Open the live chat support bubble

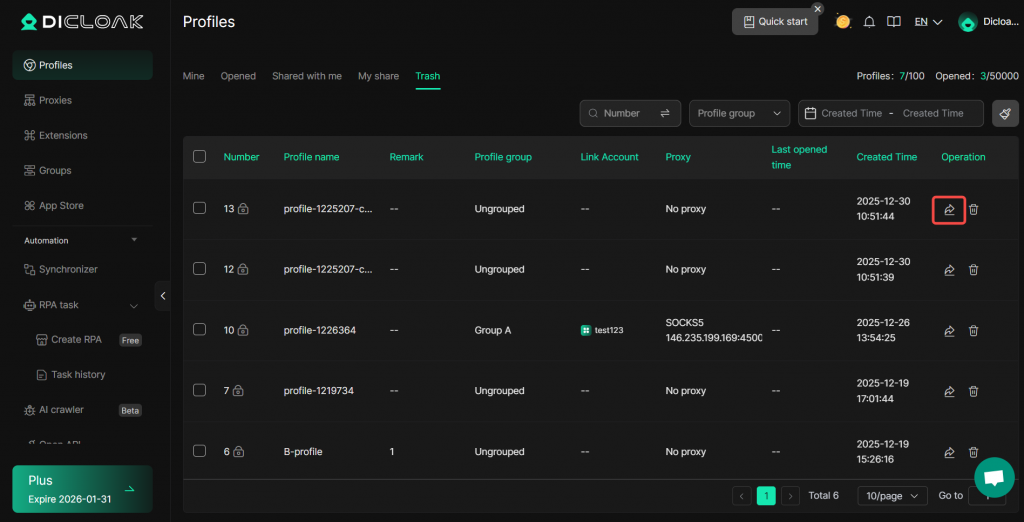[x=993, y=477]
